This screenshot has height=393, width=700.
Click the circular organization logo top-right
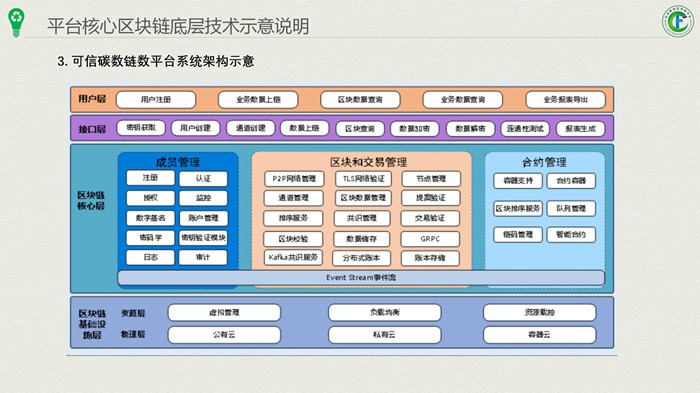coord(678,21)
